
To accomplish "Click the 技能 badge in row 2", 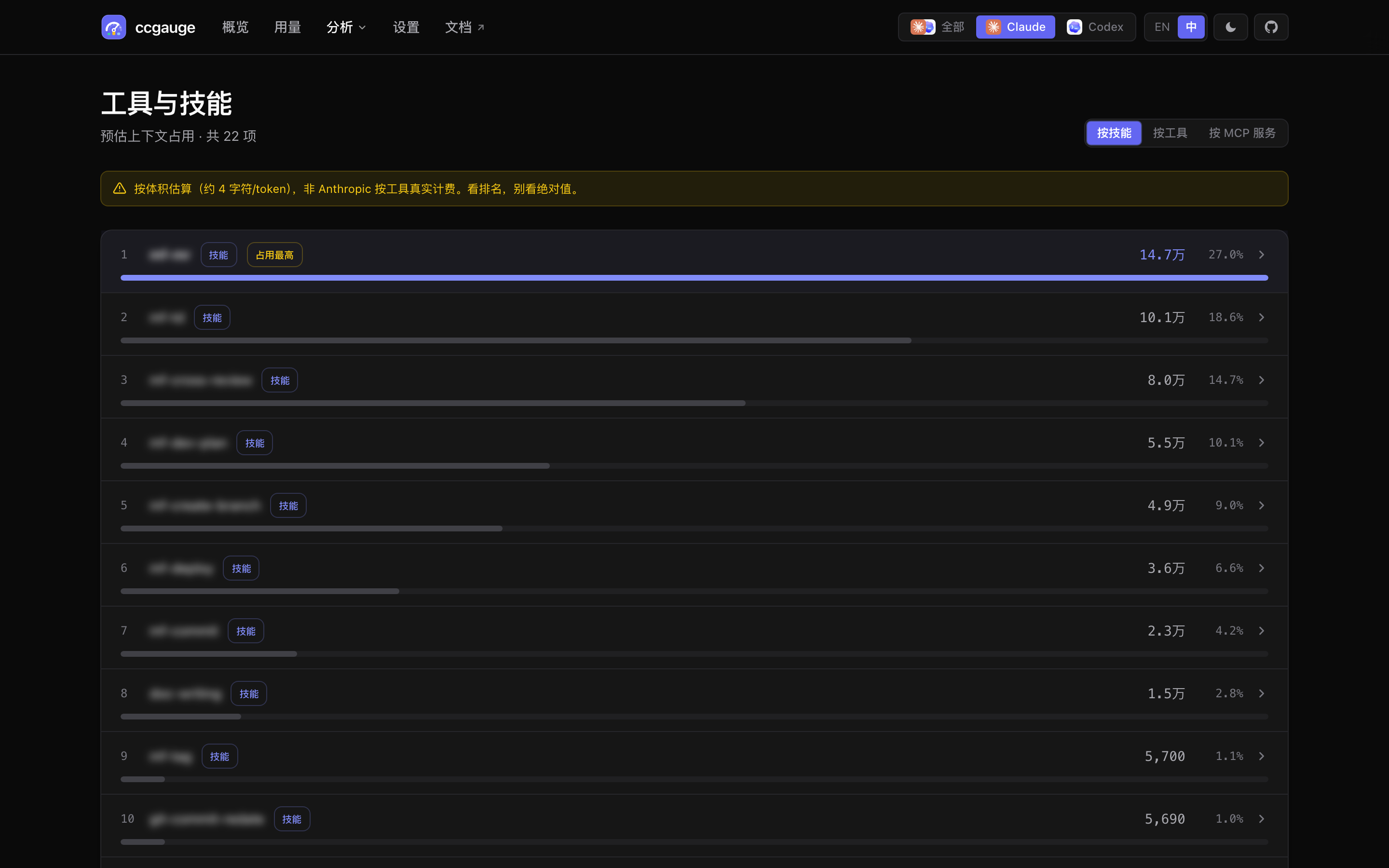I will point(212,317).
